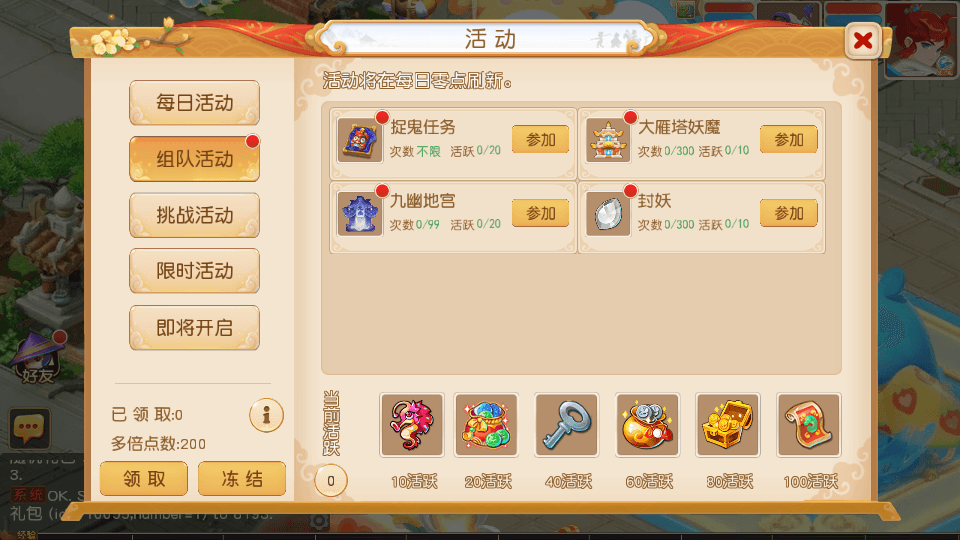Click the 冻结 button
Viewport: 960px width, 540px height.
[242, 478]
